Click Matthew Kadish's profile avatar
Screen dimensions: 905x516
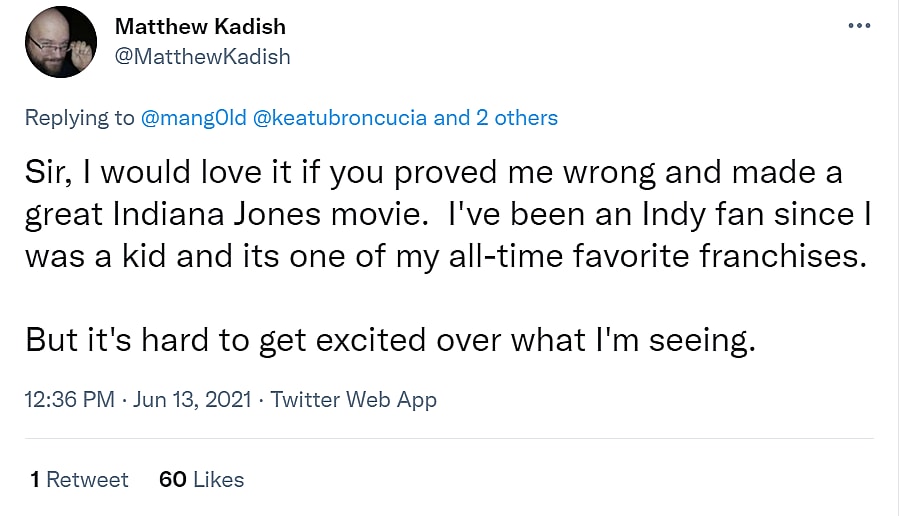pyautogui.click(x=61, y=42)
